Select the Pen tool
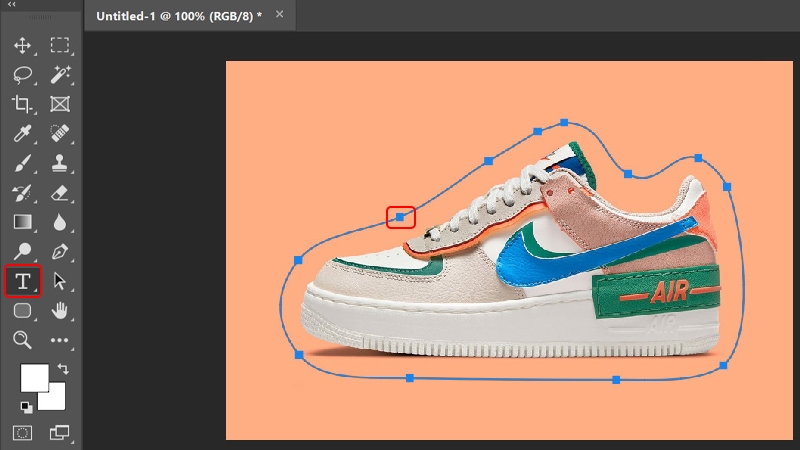Image resolution: width=800 pixels, height=450 pixels. pos(60,252)
